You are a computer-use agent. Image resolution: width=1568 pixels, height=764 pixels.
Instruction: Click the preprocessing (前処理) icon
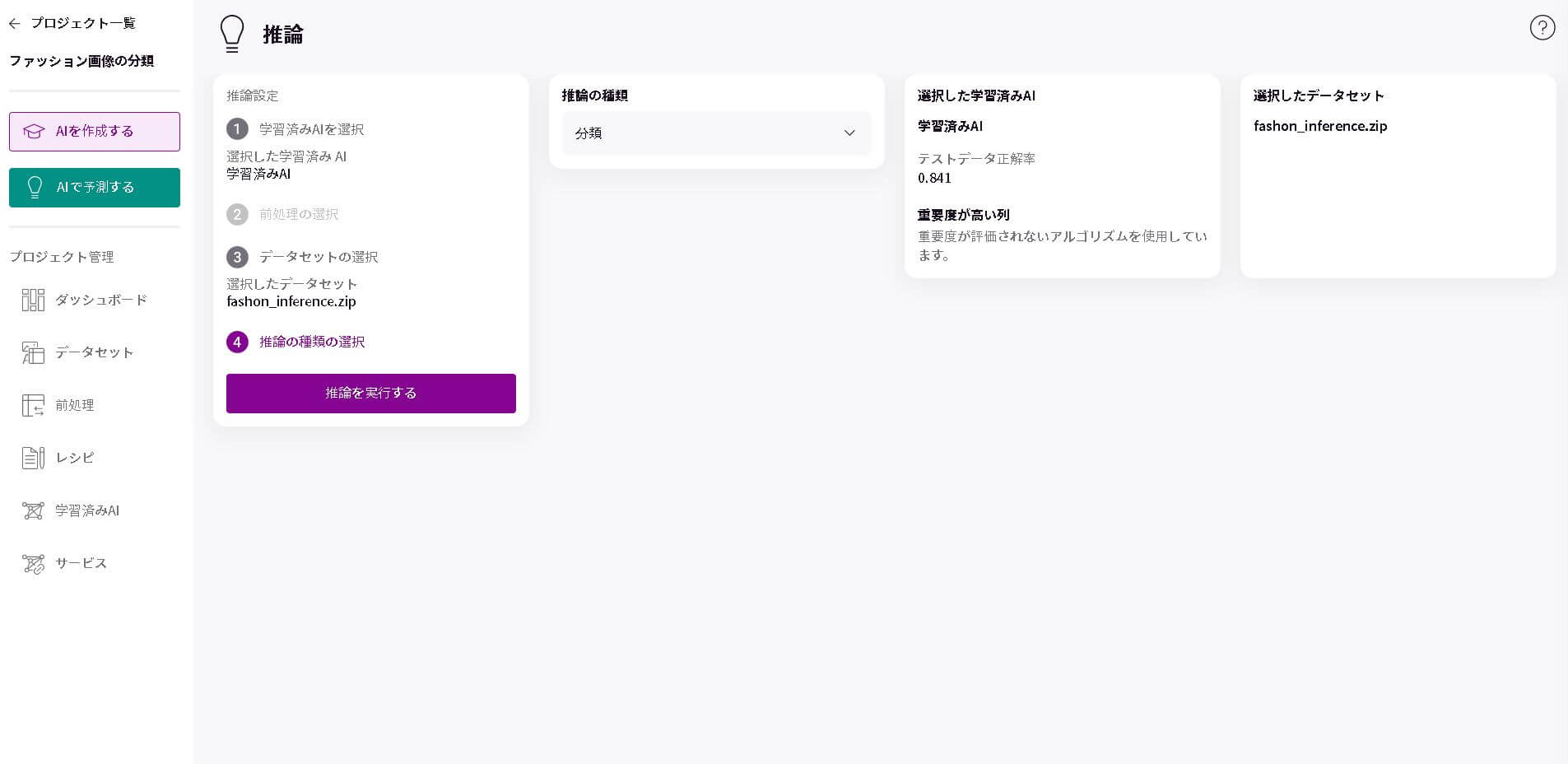pyautogui.click(x=33, y=406)
